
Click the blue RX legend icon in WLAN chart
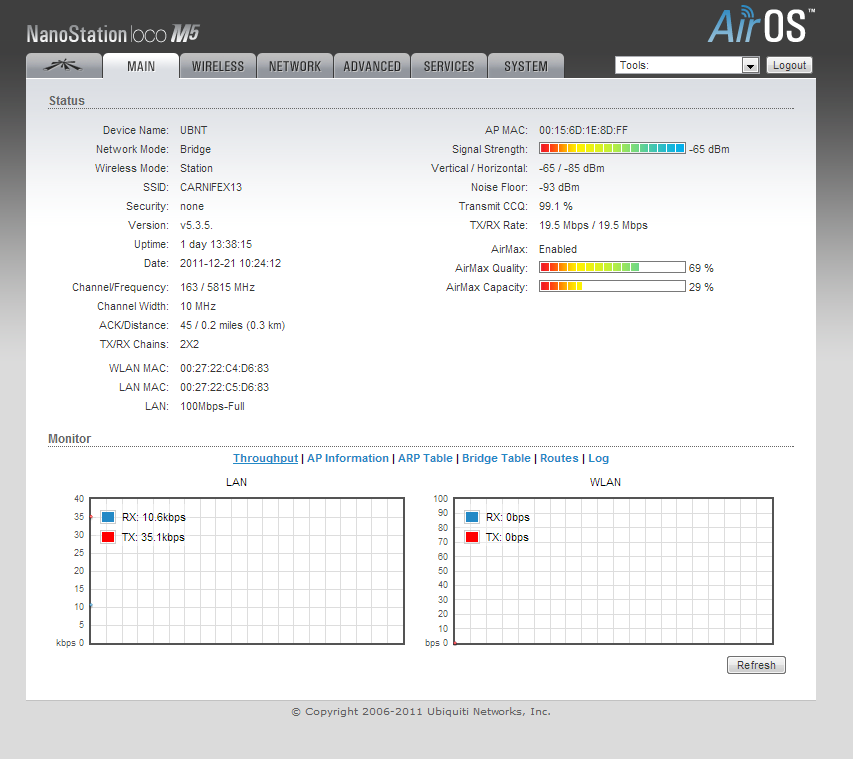(x=472, y=517)
